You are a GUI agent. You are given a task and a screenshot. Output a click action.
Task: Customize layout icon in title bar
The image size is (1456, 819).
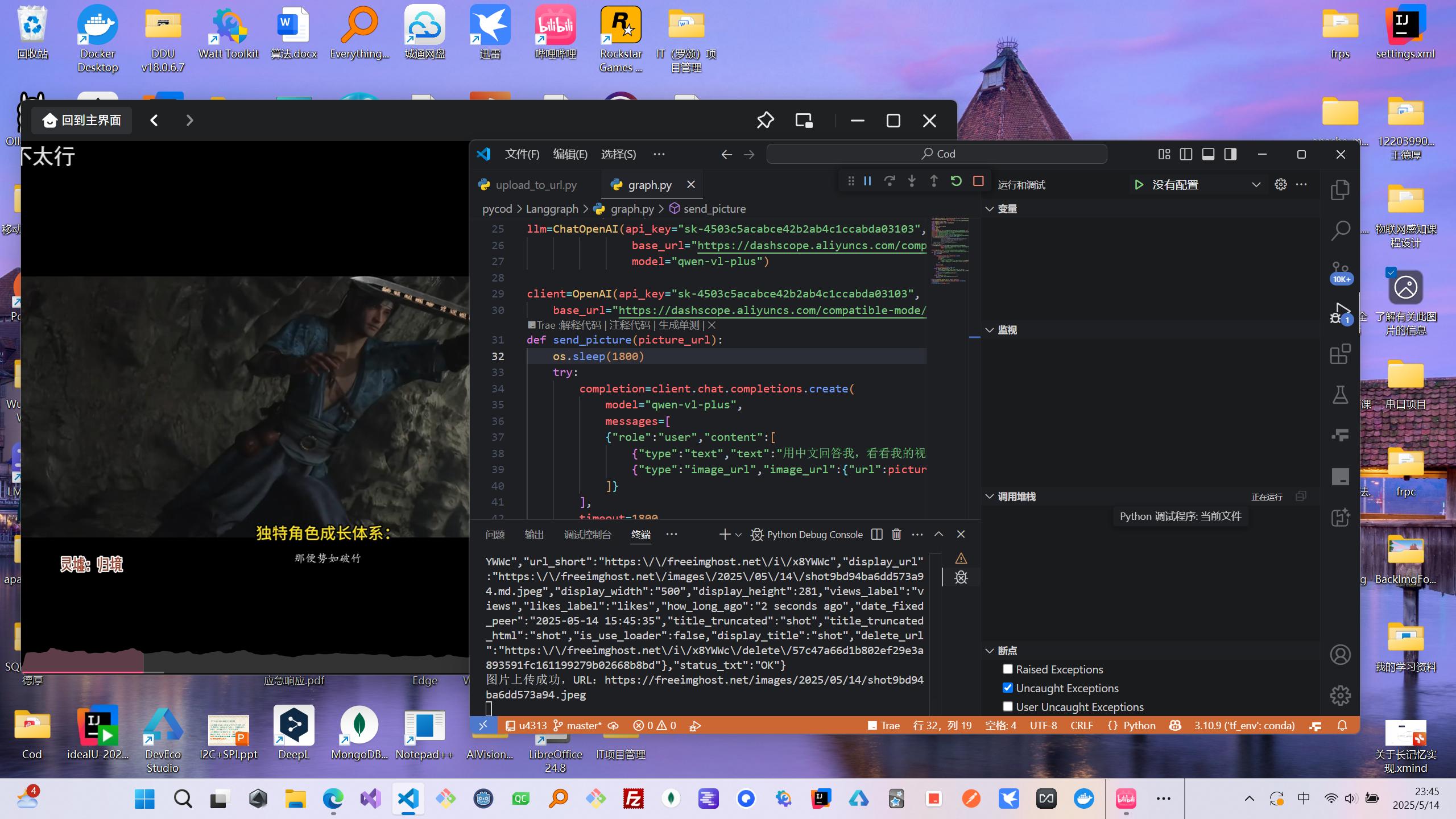[x=1164, y=154]
